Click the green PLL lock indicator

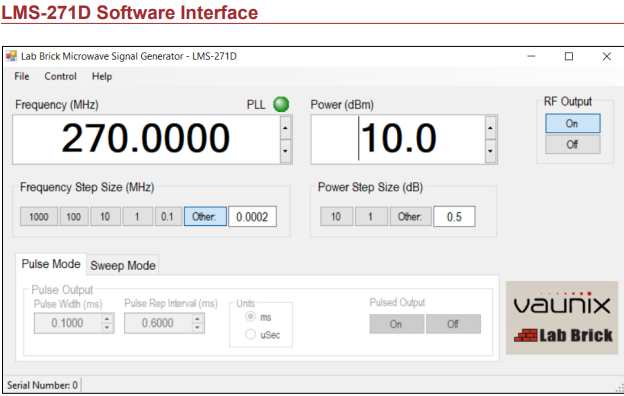pos(281,104)
